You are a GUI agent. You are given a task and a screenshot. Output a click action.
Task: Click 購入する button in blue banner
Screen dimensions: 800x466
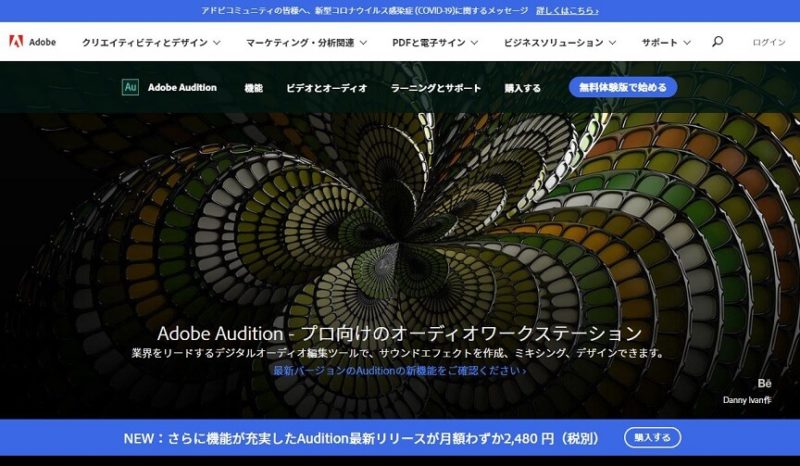click(x=653, y=437)
